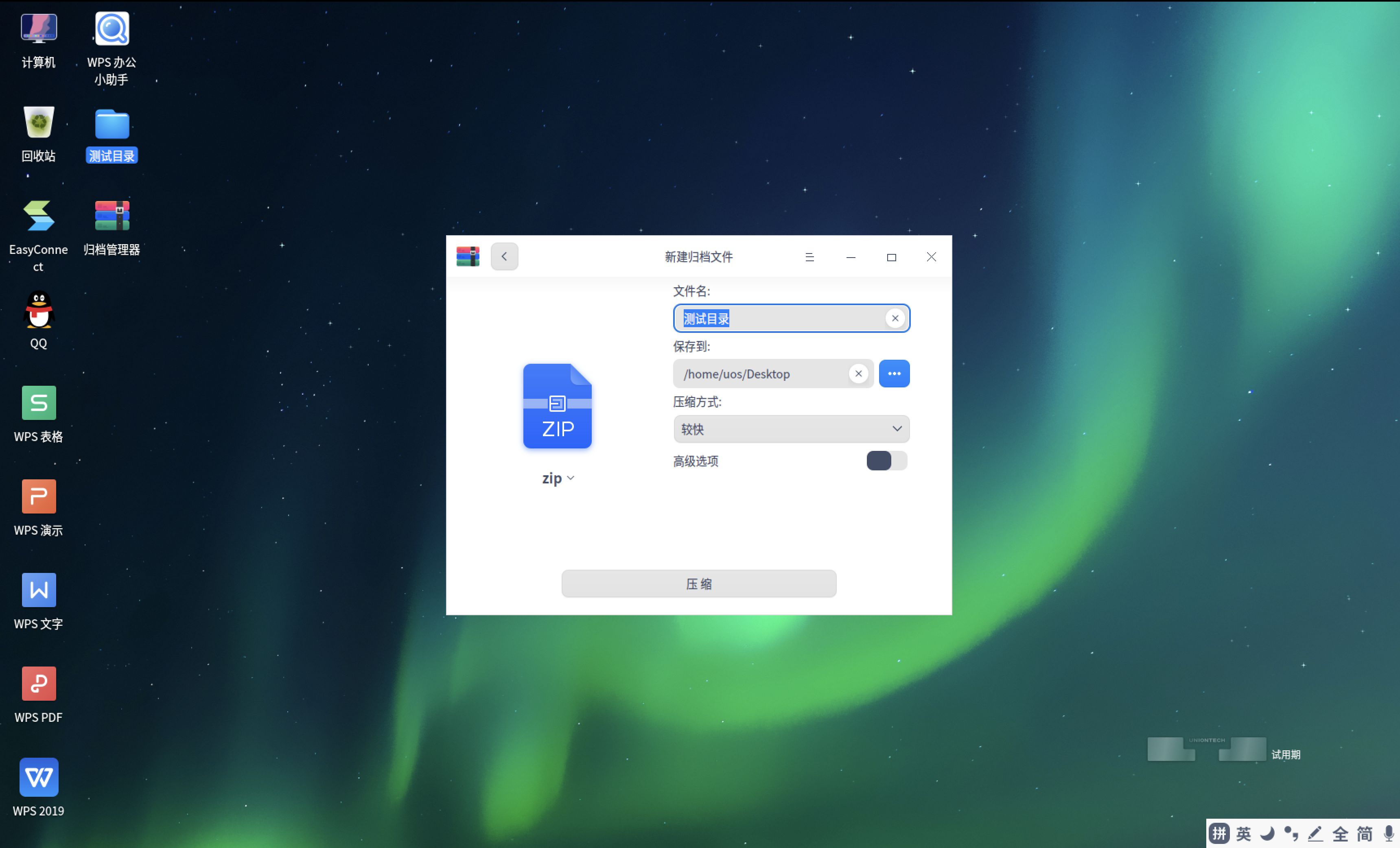Open the zip format type selector
The width and height of the screenshot is (1400, 848).
pyautogui.click(x=558, y=478)
